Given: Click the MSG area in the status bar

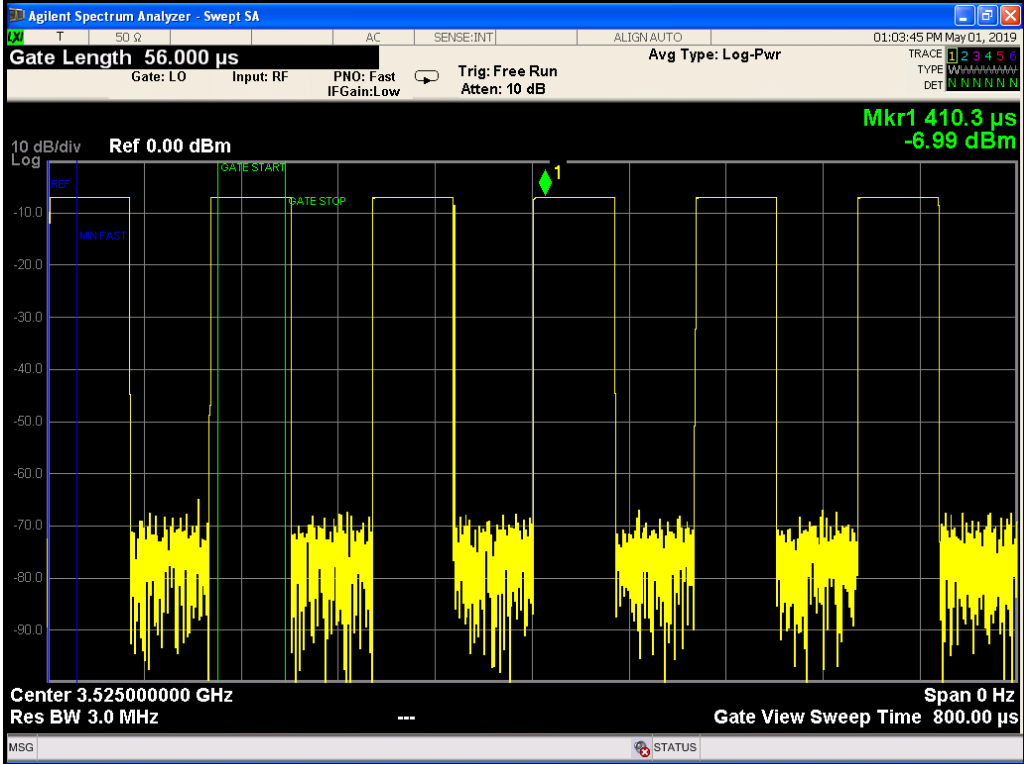Looking at the screenshot, I should [20, 747].
